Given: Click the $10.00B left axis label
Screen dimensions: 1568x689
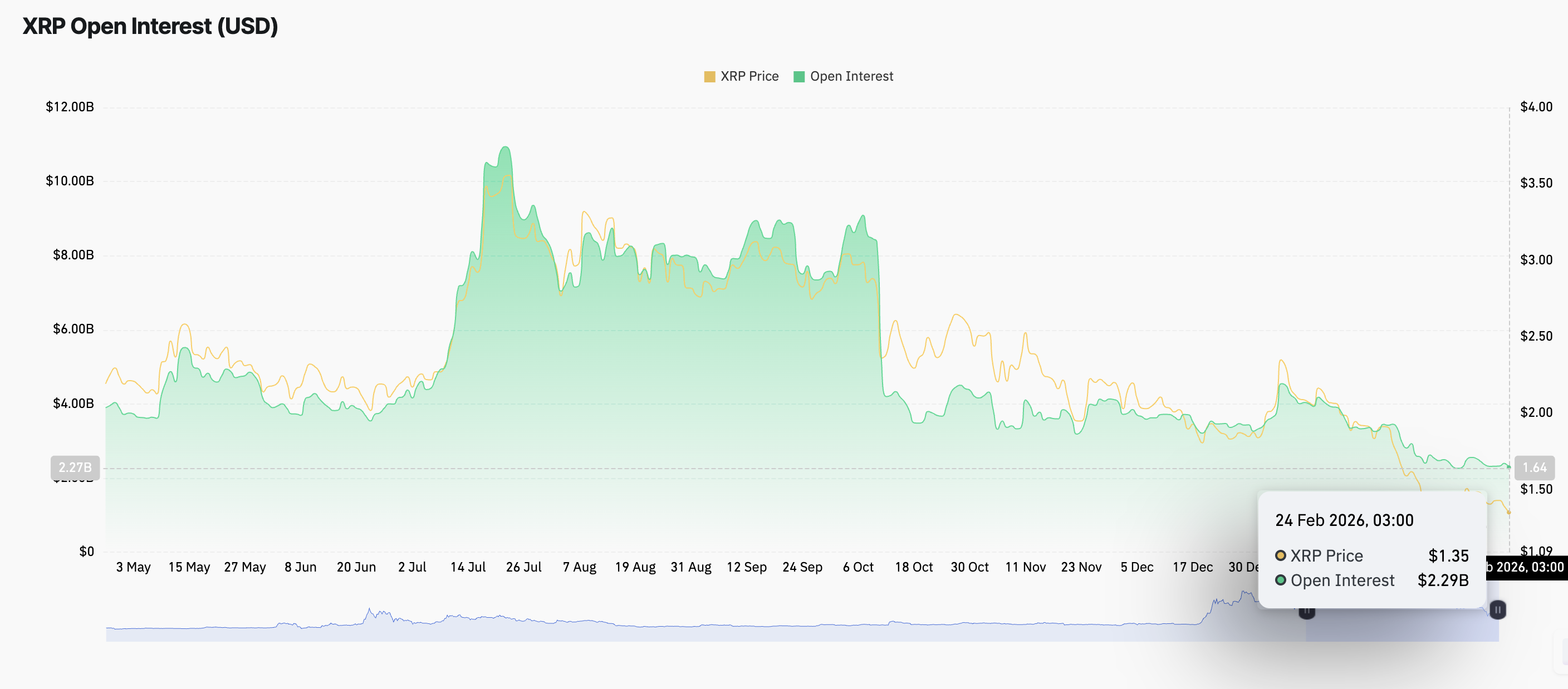Looking at the screenshot, I should [x=70, y=181].
